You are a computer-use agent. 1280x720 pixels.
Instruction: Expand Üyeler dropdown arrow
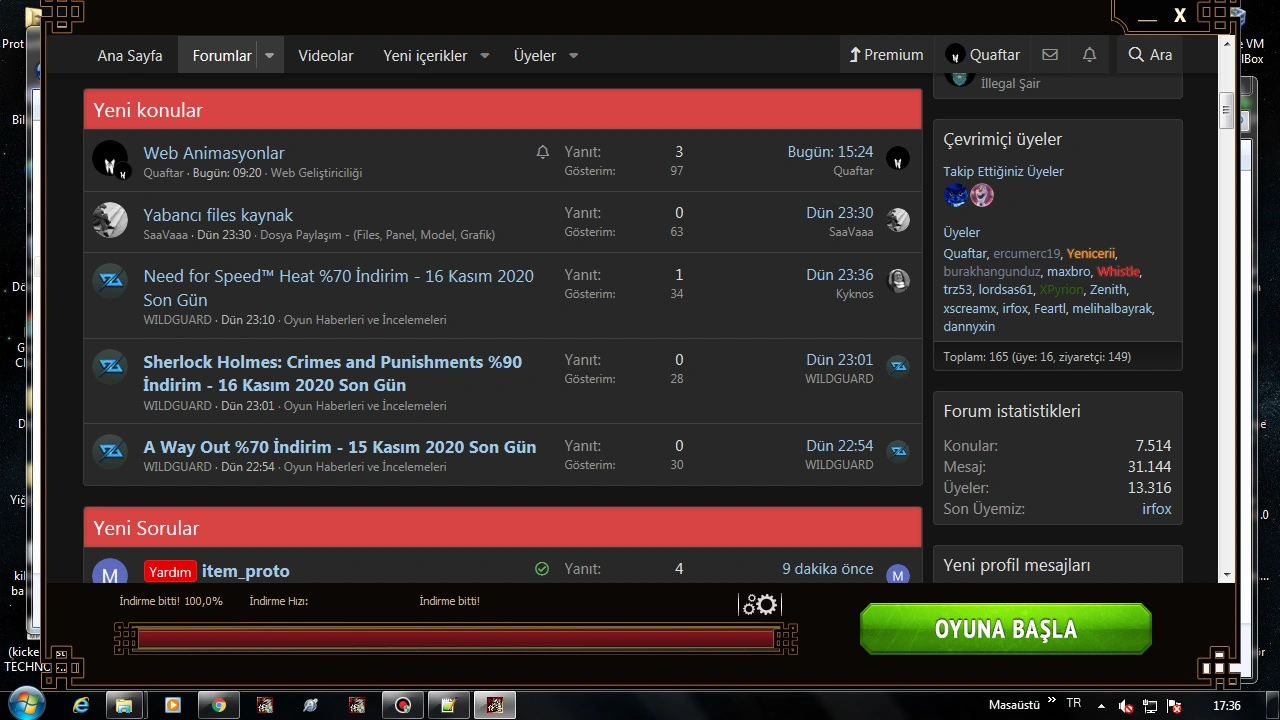573,56
